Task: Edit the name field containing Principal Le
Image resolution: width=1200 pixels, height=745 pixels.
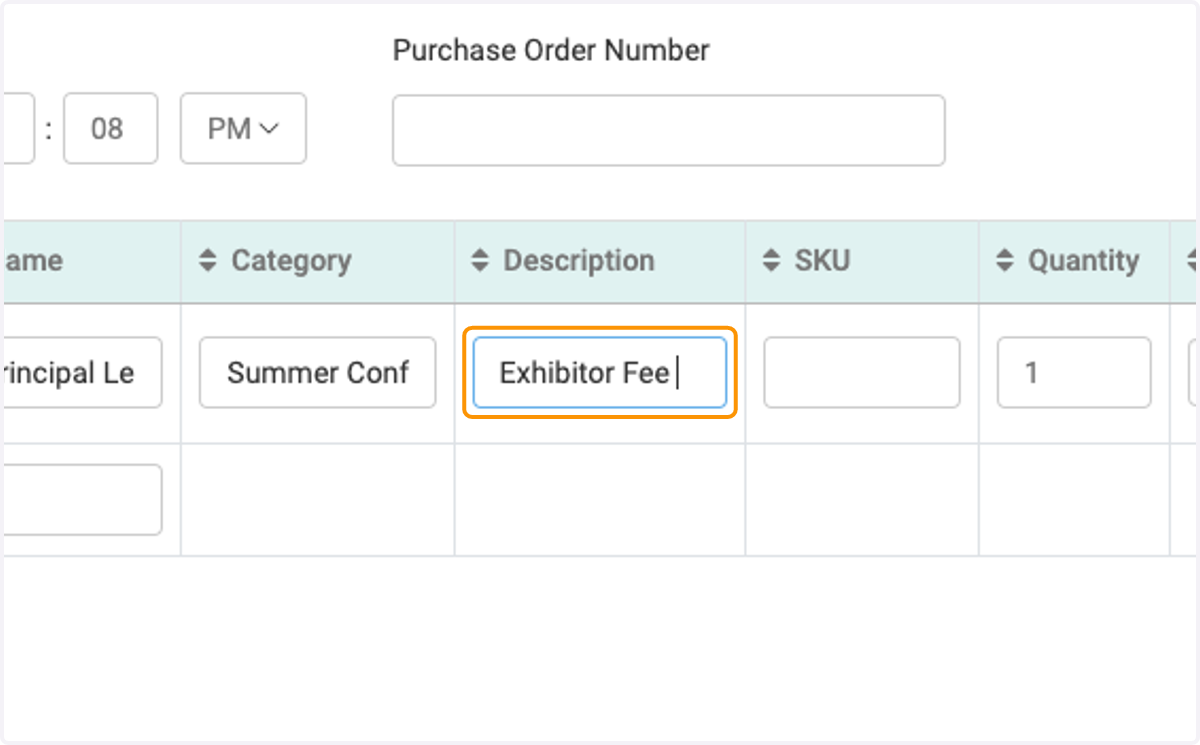Action: pyautogui.click(x=82, y=373)
